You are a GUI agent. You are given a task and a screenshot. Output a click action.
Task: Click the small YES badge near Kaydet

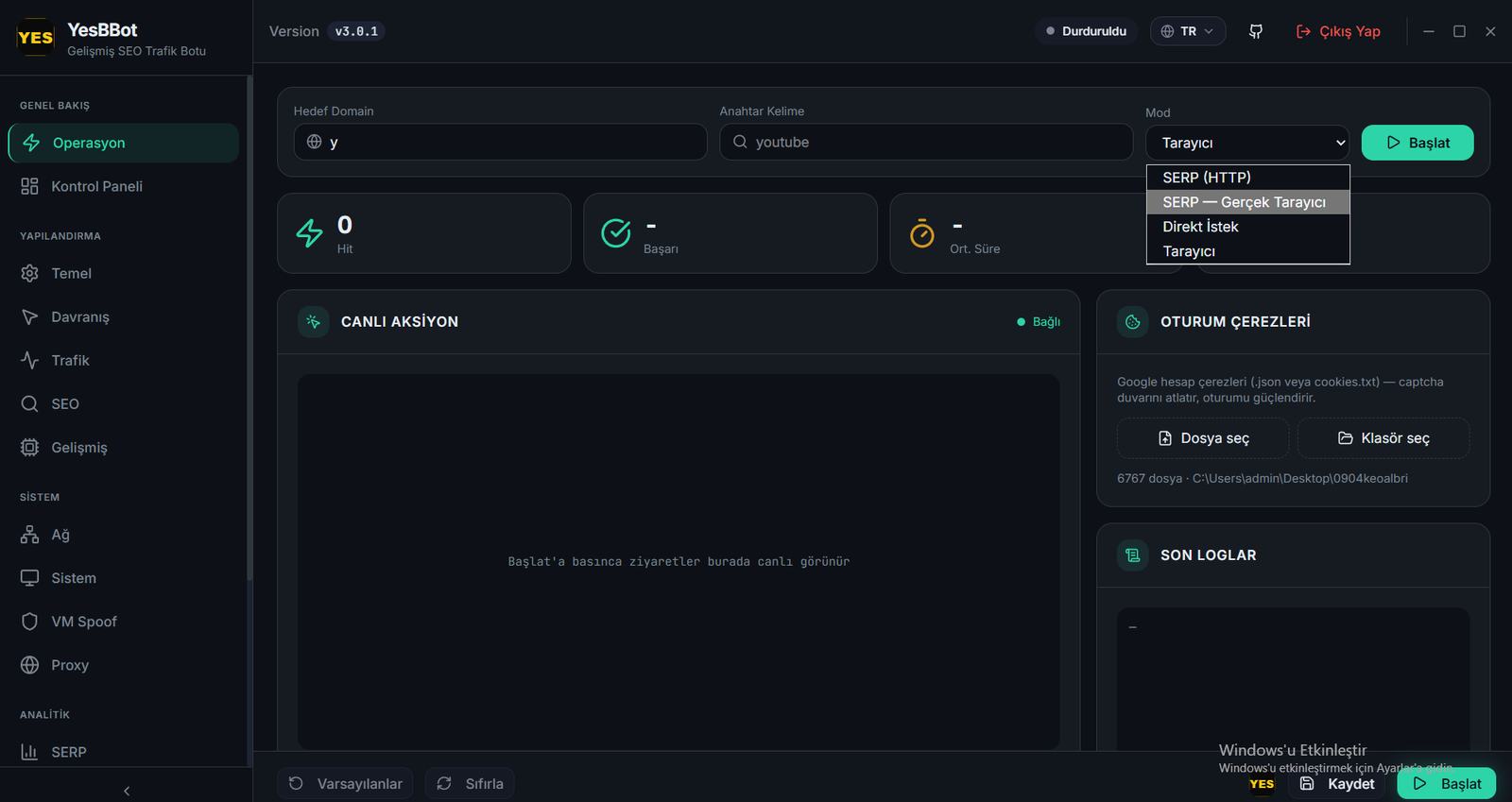(1262, 784)
